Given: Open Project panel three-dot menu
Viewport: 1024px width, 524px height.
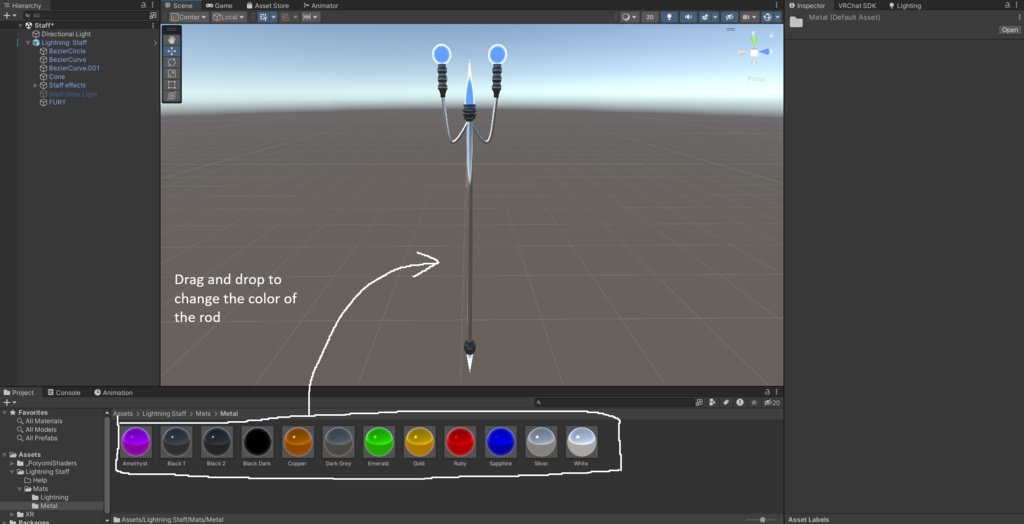Looking at the screenshot, I should click(x=776, y=392).
